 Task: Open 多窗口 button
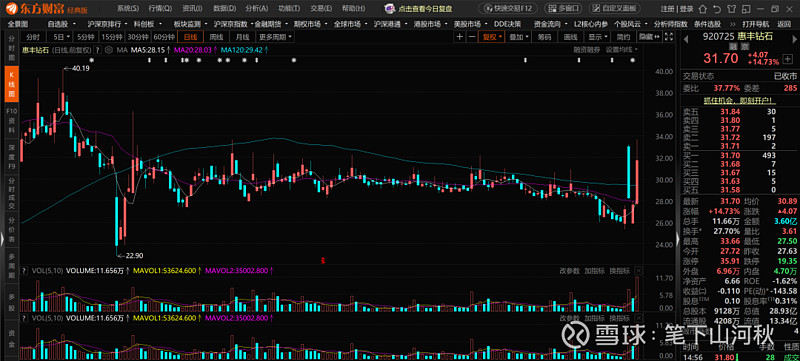tap(564, 9)
